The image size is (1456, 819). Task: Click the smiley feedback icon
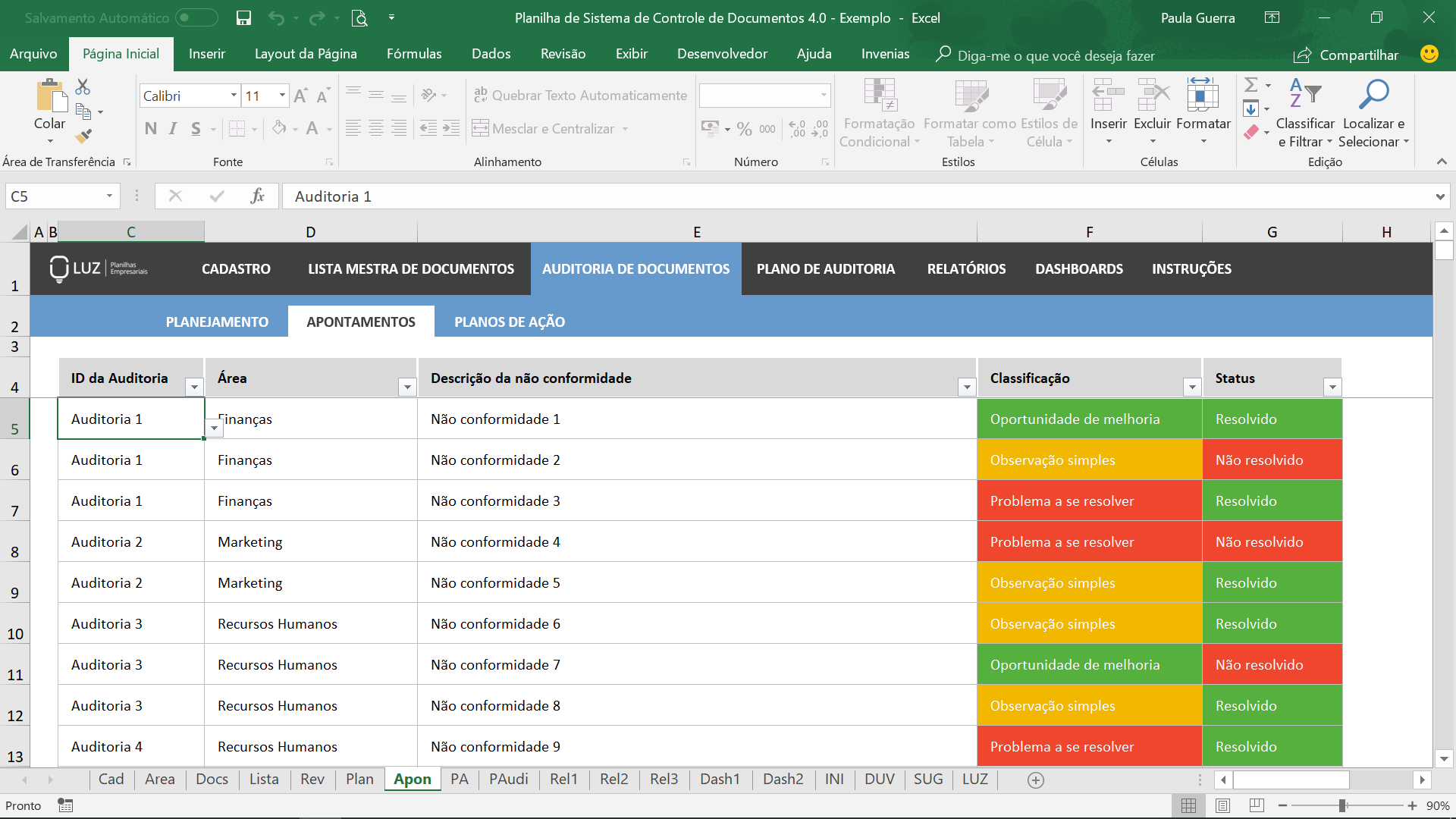coord(1429,54)
